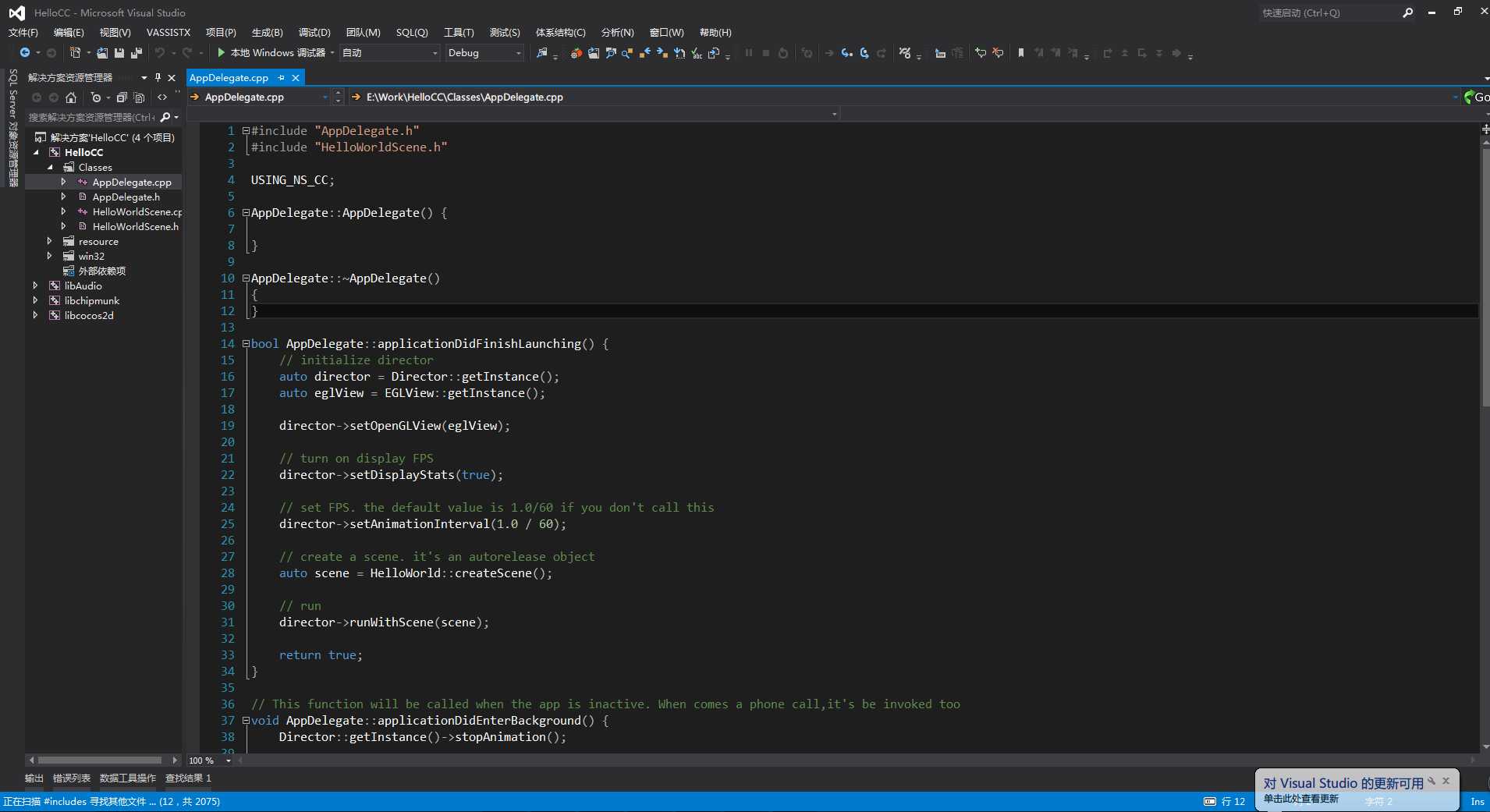
Task: Click the Solution Explorer search magnifier
Action: pos(165,118)
